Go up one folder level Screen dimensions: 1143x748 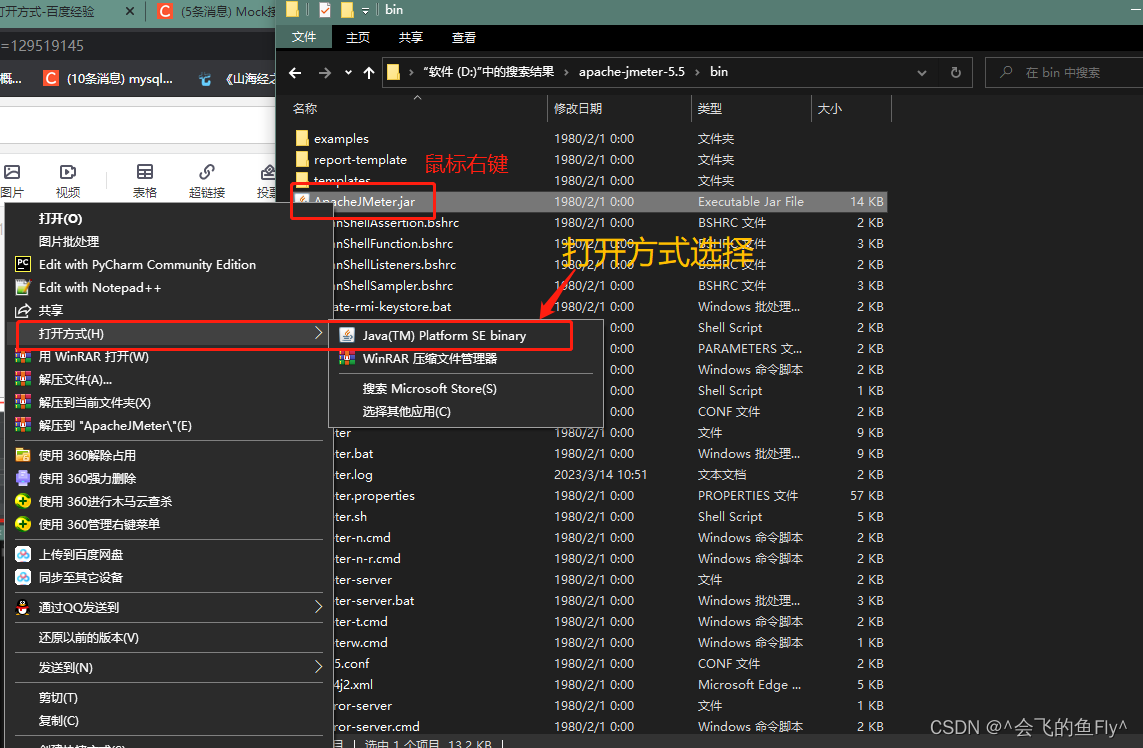(369, 72)
